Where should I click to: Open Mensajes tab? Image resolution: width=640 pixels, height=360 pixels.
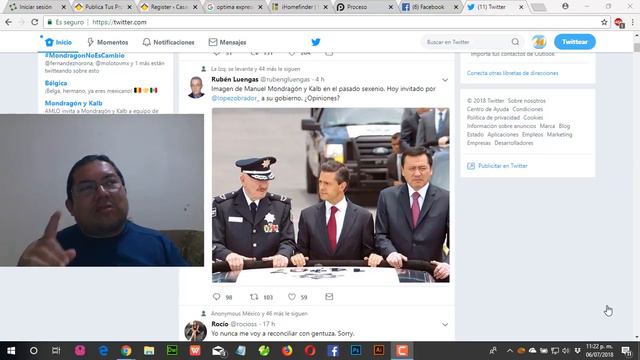[x=227, y=42]
